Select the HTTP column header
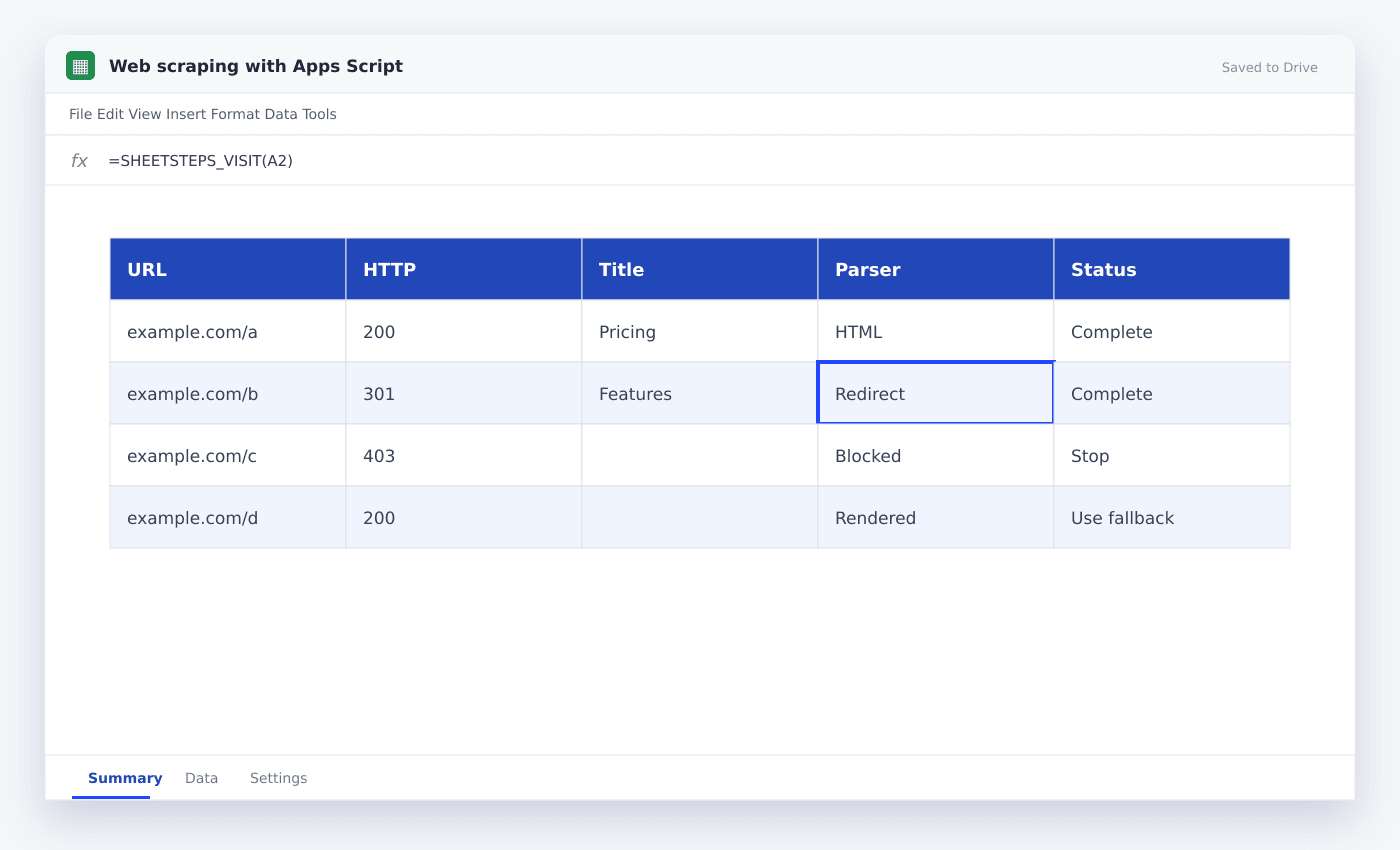Viewport: 1400px width, 850px height. coord(464,269)
